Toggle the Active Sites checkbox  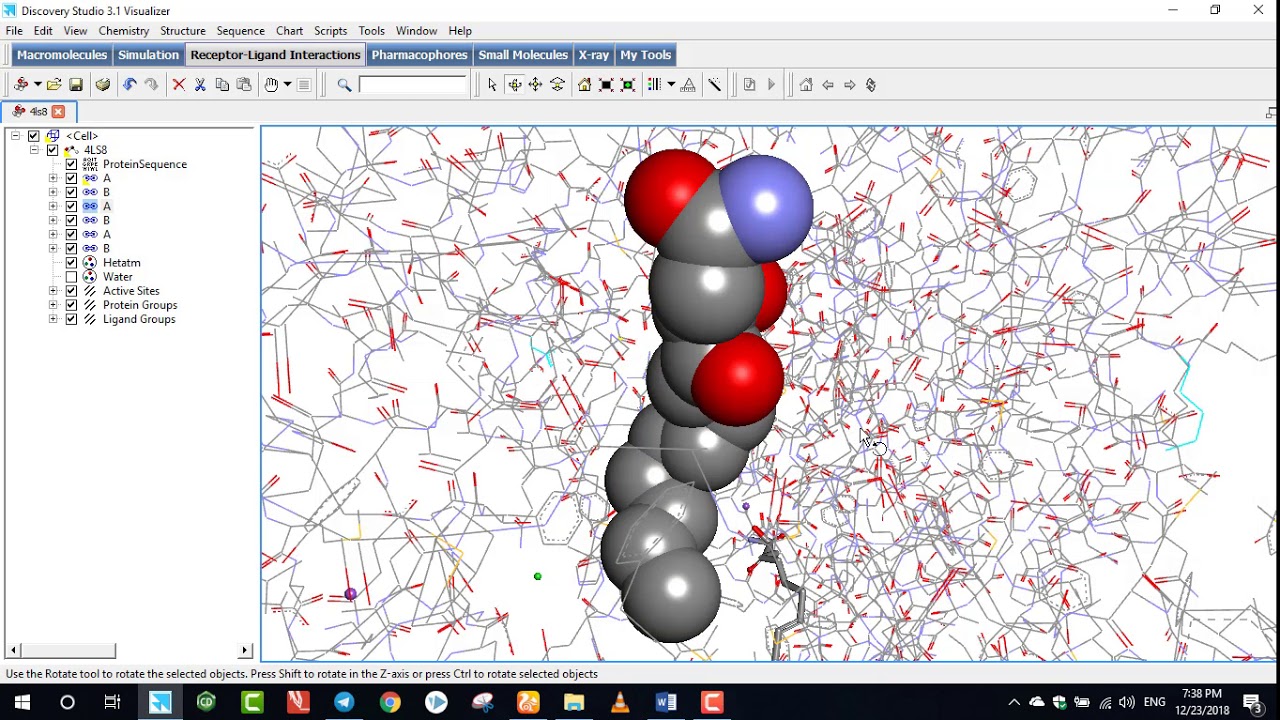pos(72,291)
